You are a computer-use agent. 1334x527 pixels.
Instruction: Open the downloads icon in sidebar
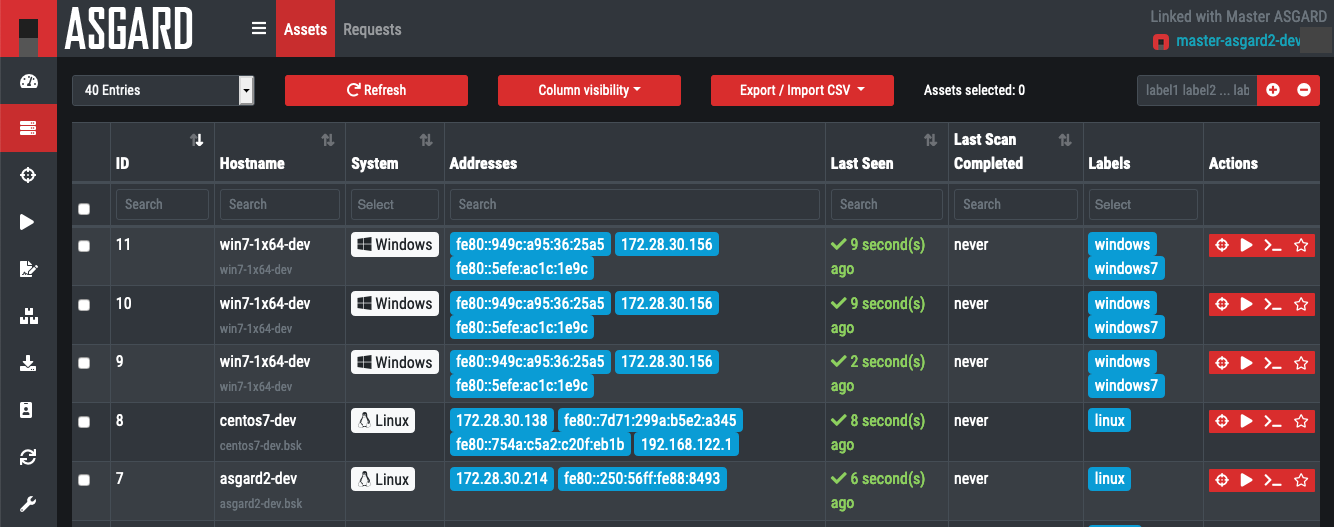(x=28, y=363)
